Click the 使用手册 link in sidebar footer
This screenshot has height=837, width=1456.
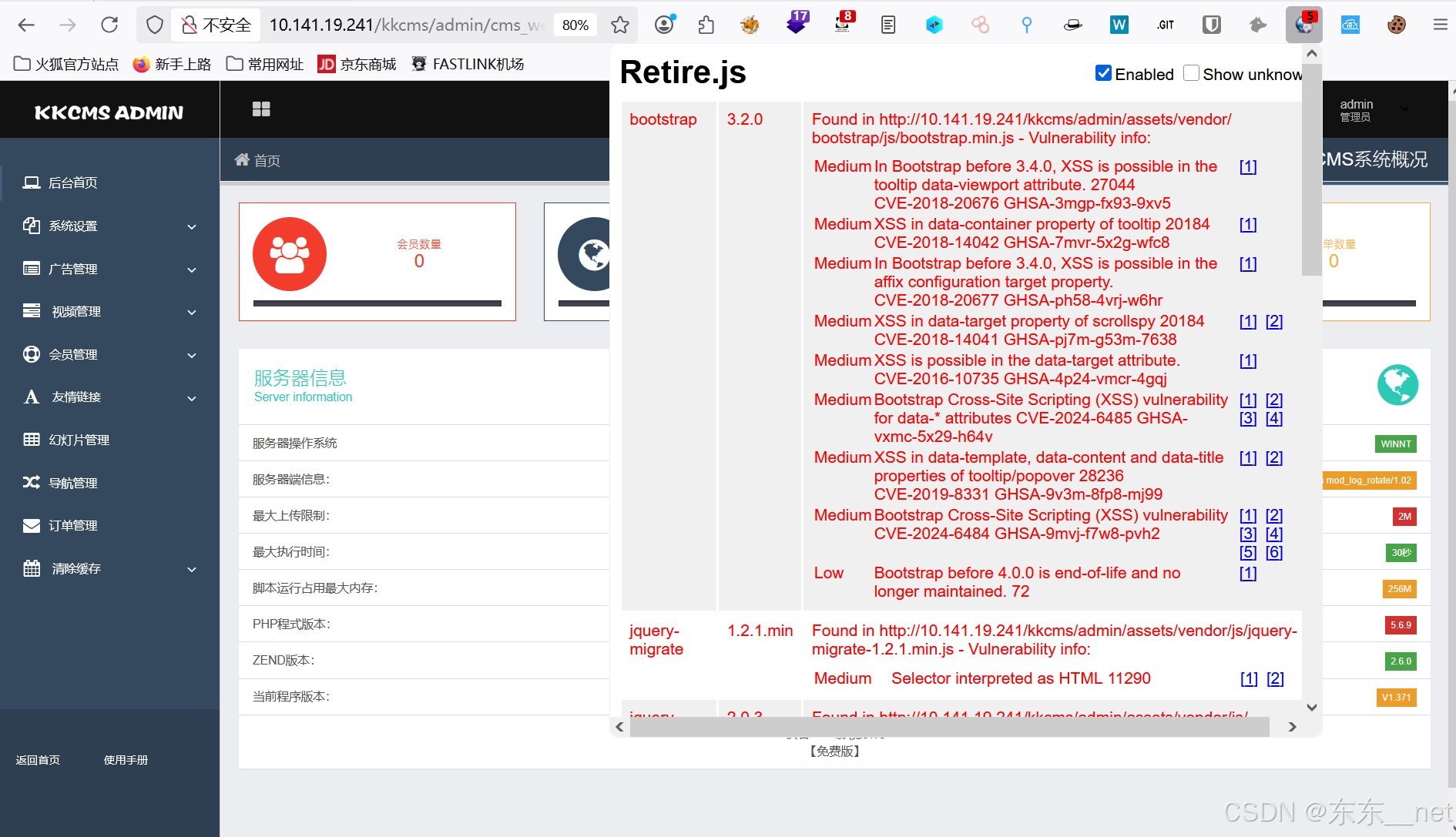point(126,760)
